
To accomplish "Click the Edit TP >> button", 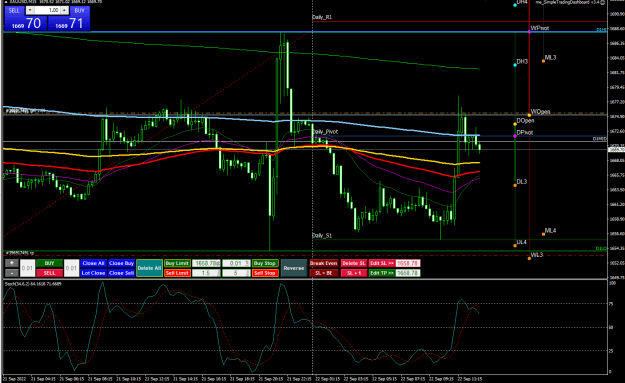I will coord(382,273).
